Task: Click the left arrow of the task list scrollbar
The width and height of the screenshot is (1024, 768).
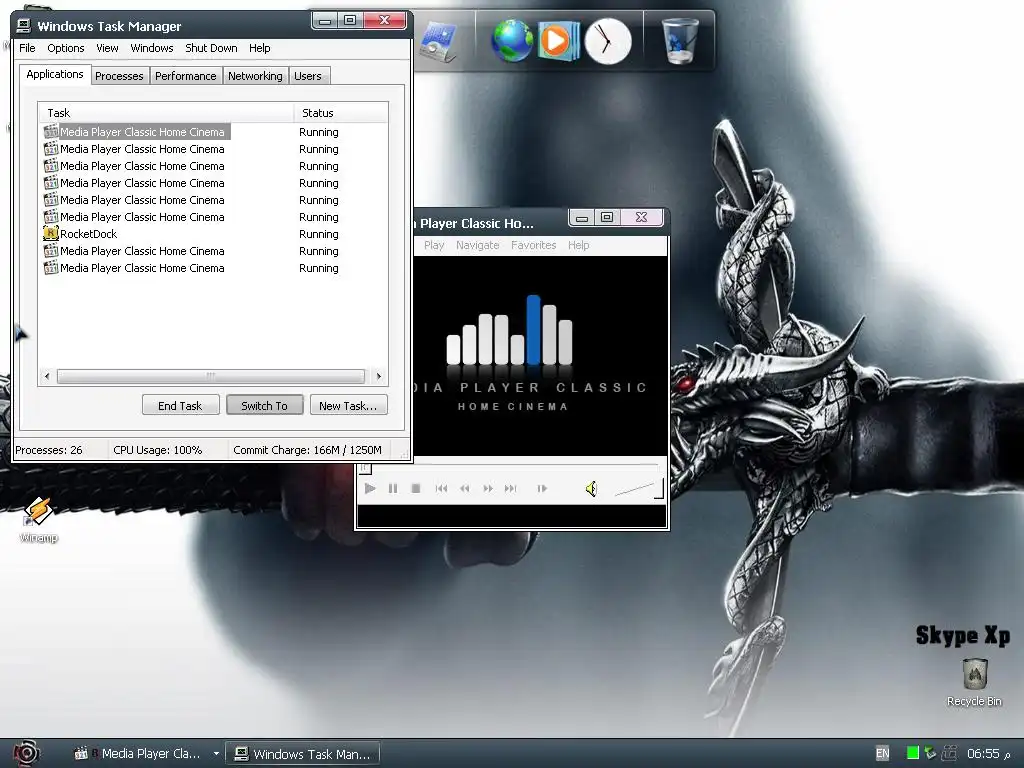Action: 46,376
